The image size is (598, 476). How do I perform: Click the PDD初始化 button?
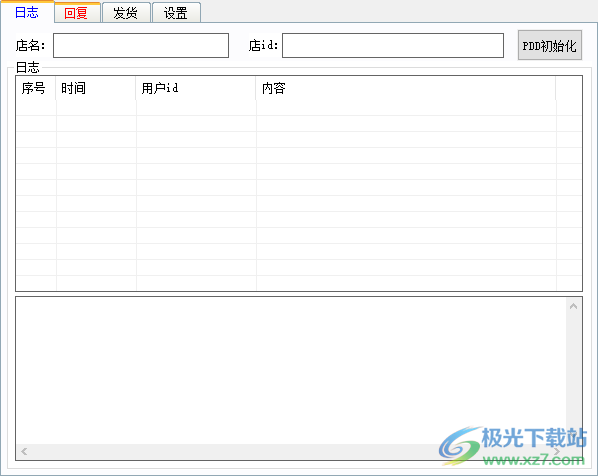(x=550, y=45)
